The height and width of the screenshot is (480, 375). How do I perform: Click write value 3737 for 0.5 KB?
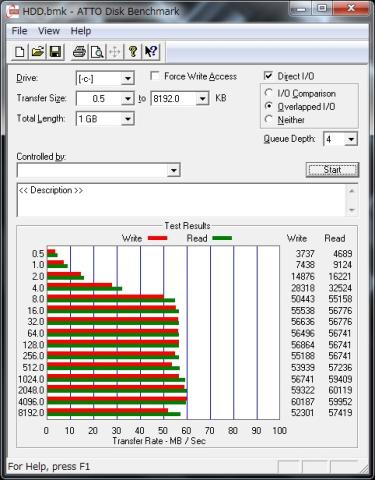(305, 254)
